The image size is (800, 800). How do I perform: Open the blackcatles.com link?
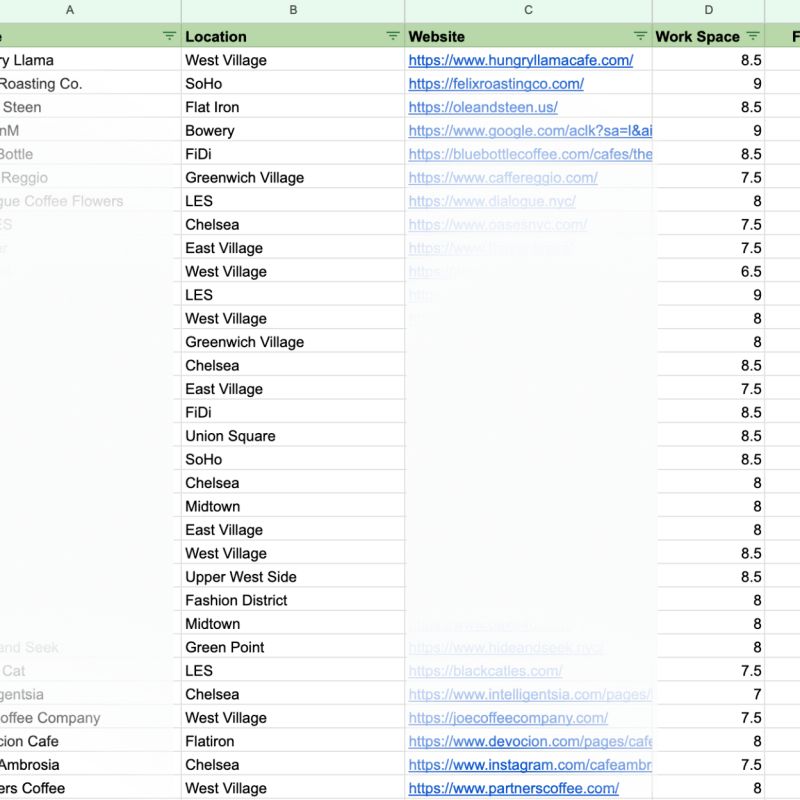485,670
